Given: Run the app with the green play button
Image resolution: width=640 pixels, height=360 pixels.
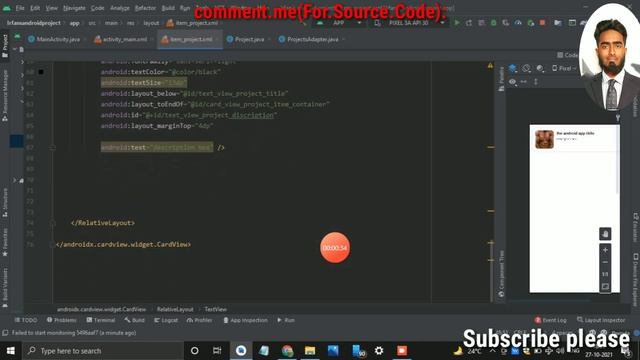Looking at the screenshot, I should click(457, 23).
